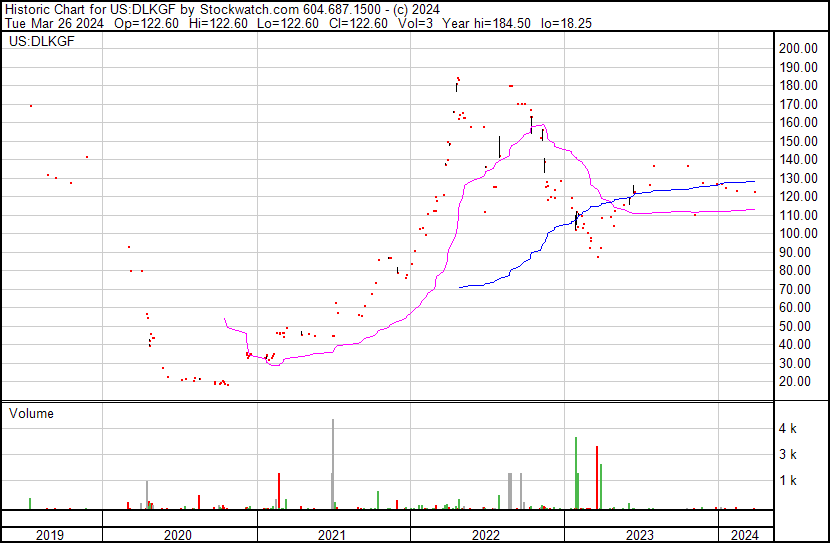Select the 2020 year segment

pyautogui.click(x=180, y=535)
